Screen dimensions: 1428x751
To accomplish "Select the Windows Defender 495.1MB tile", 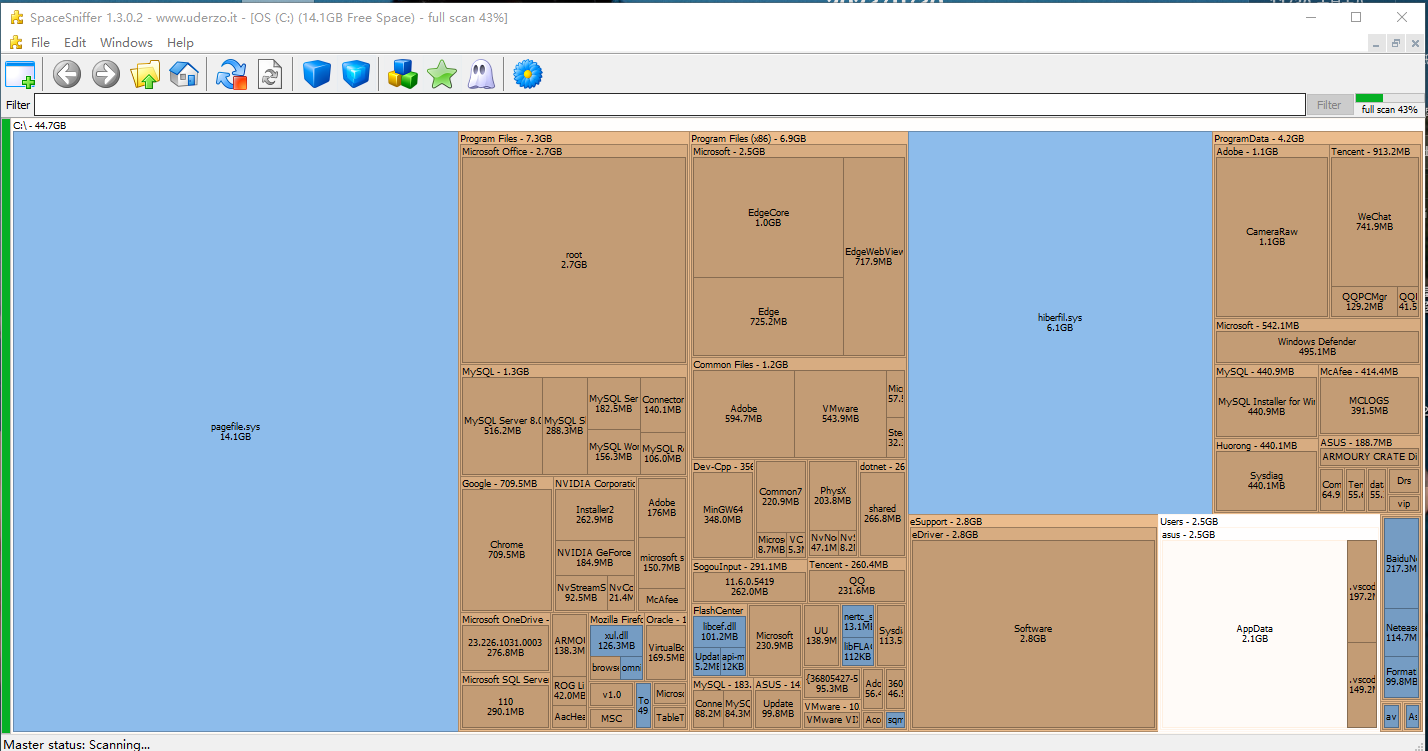I will [x=1316, y=347].
